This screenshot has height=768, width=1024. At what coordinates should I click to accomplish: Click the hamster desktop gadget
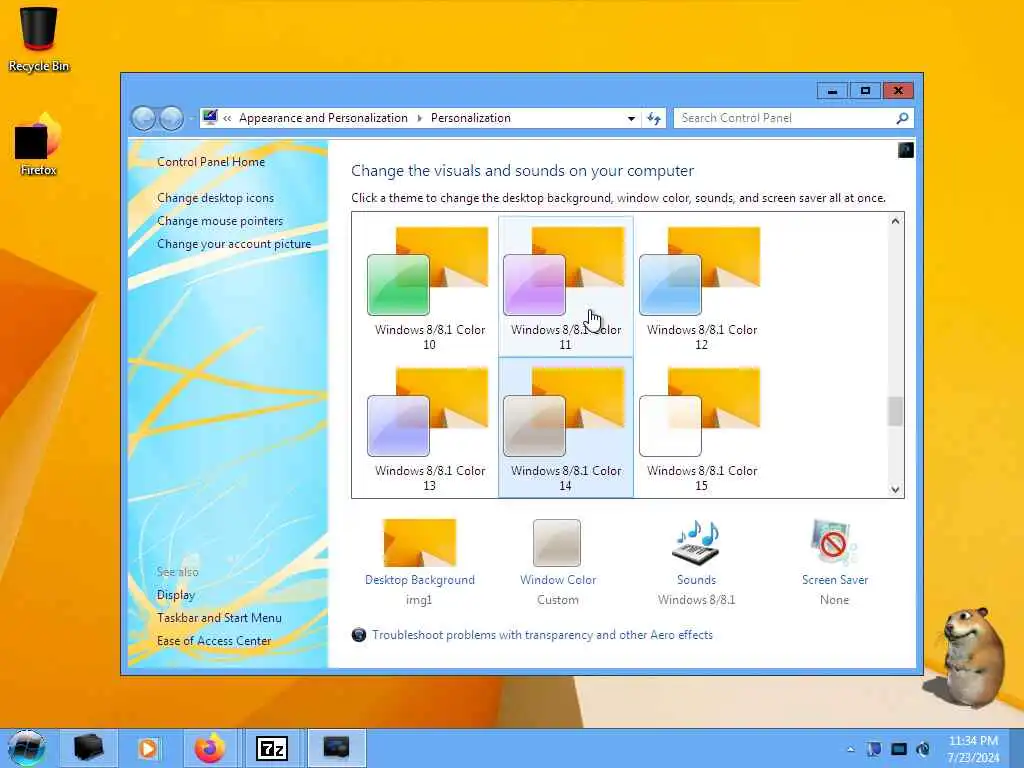pos(972,656)
